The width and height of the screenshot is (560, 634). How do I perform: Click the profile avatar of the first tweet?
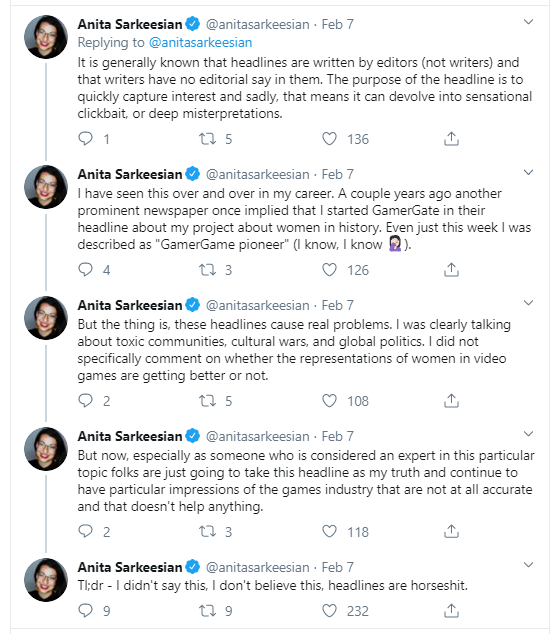pos(46,37)
